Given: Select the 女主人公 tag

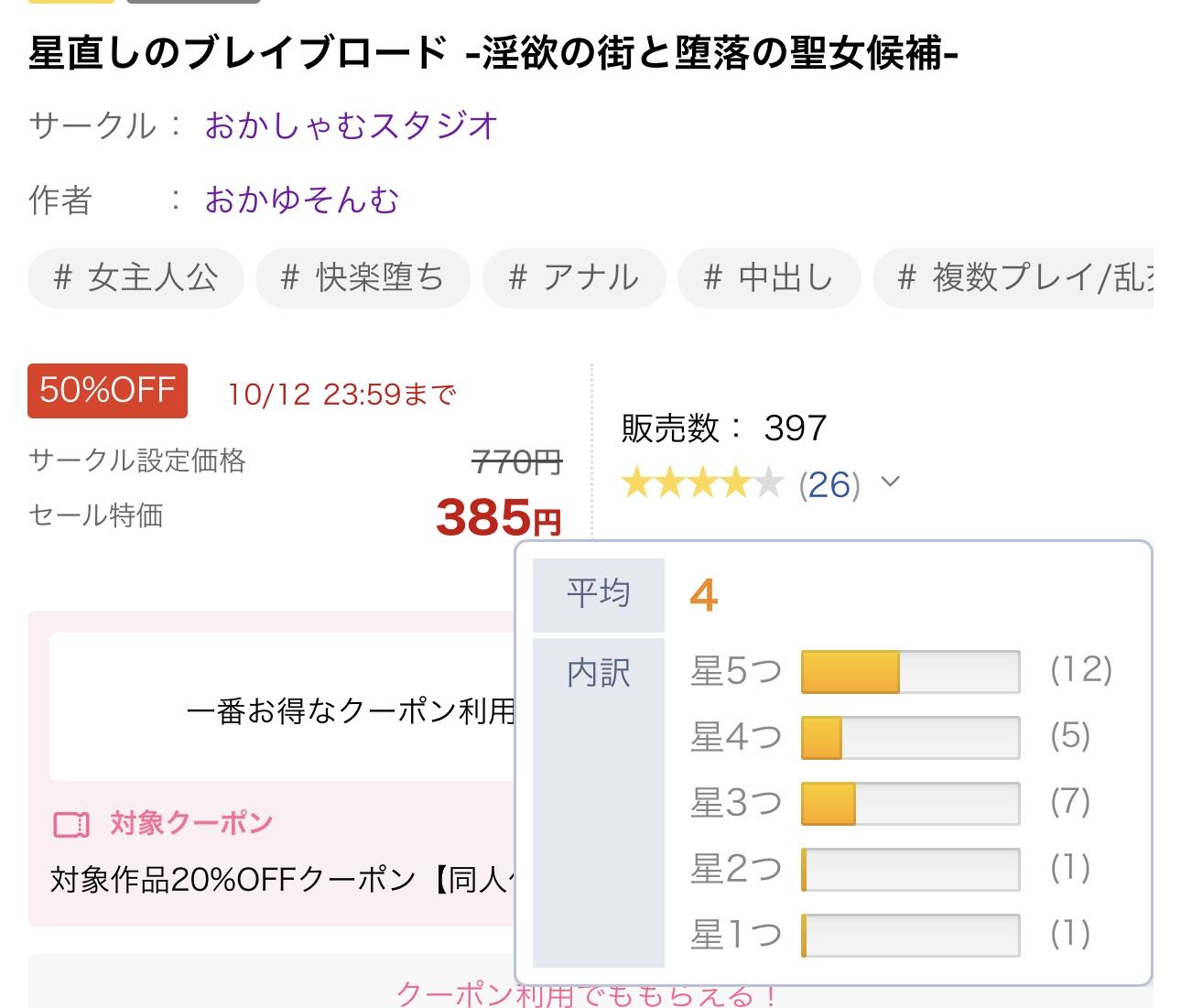Looking at the screenshot, I should click(x=136, y=277).
